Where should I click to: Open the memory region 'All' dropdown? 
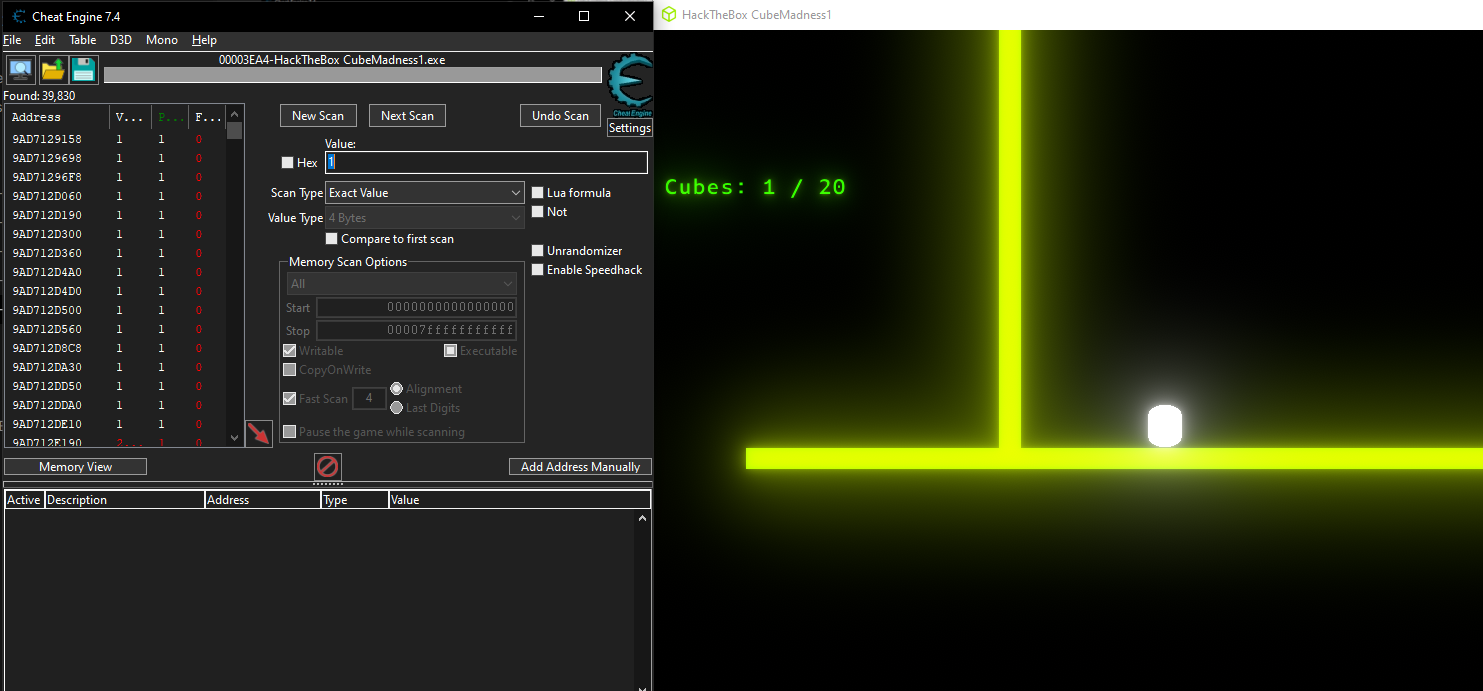click(401, 284)
